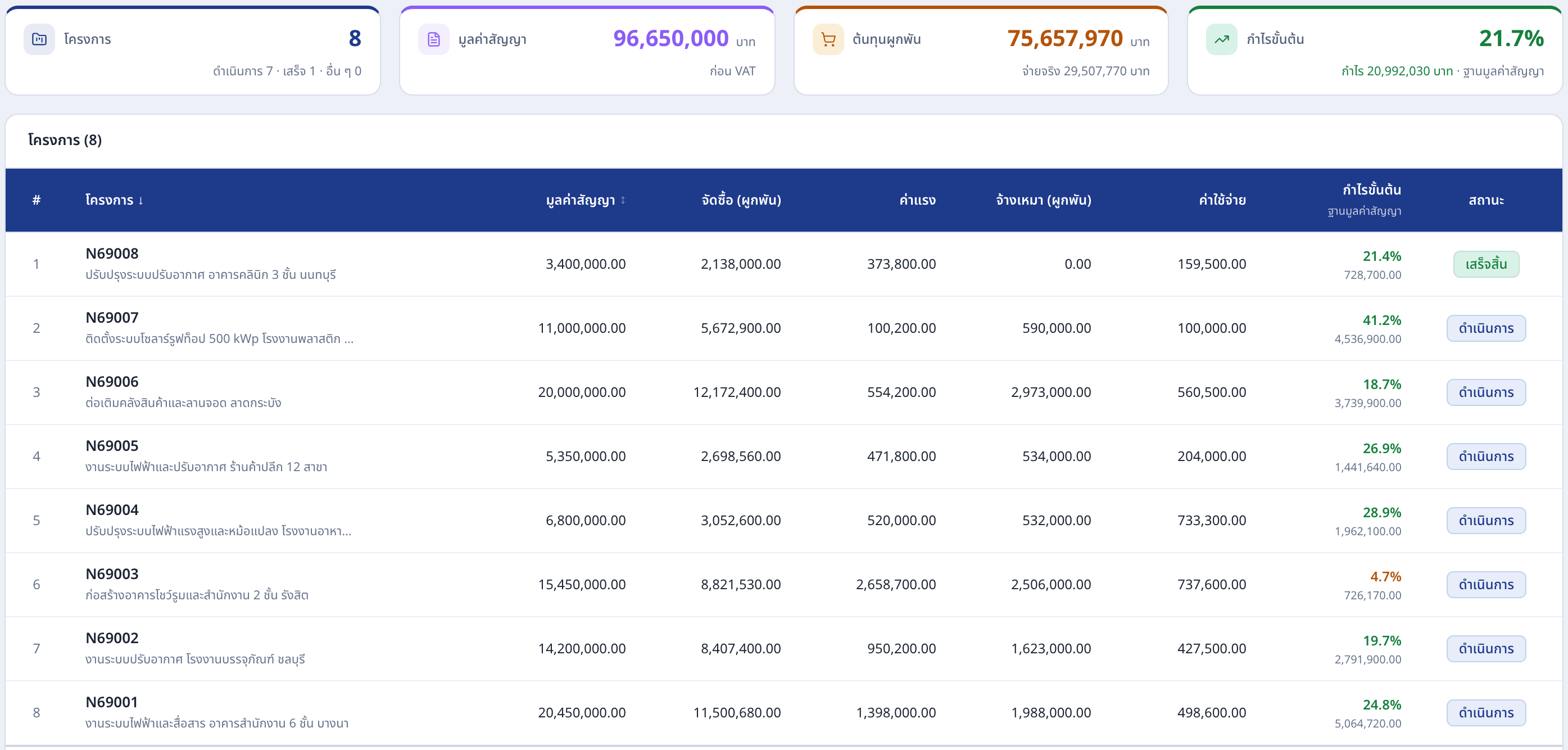
Task: Click the trending-up icon beside กำไรขั้นต้น
Action: [x=1222, y=39]
